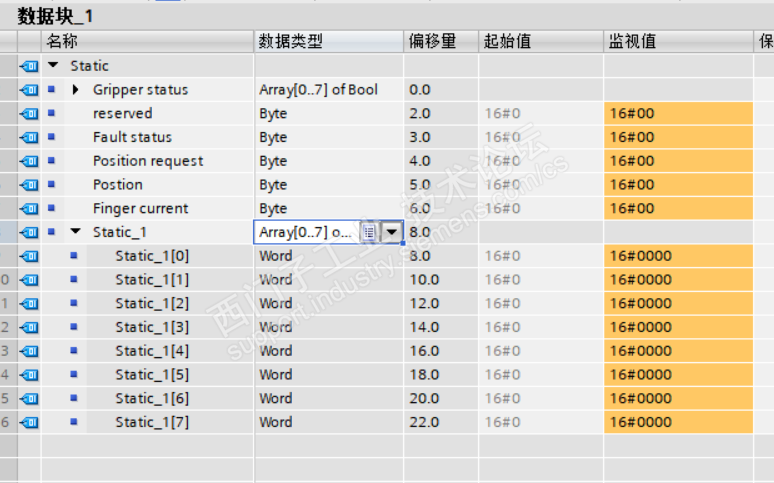Expand the Gripper status array
Screen dimensions: 774x483
coord(76,89)
